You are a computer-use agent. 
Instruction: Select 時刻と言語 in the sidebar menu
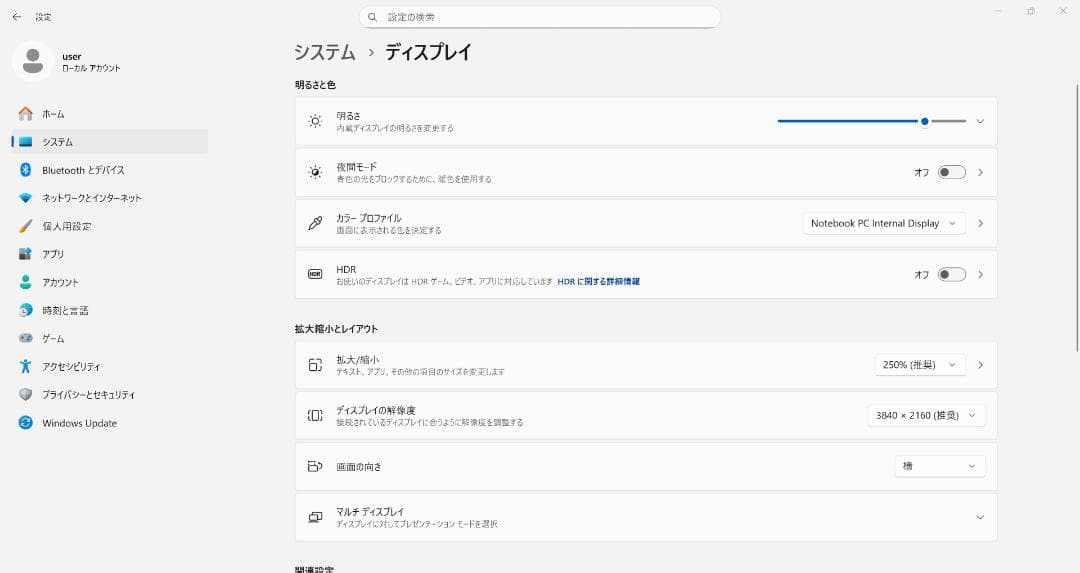[65, 310]
